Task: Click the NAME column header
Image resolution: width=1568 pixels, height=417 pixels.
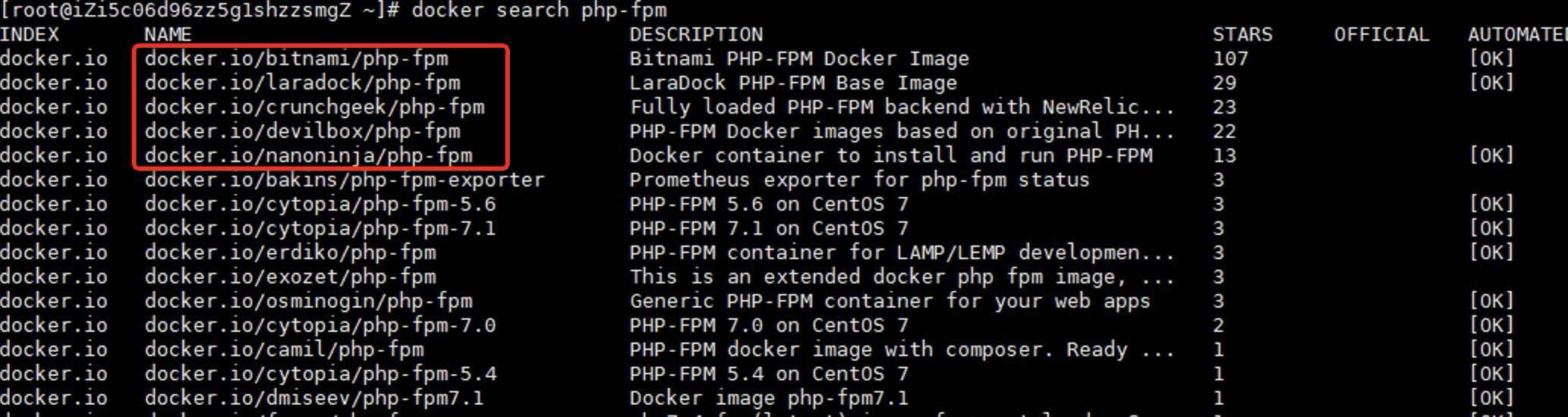Action: 168,35
